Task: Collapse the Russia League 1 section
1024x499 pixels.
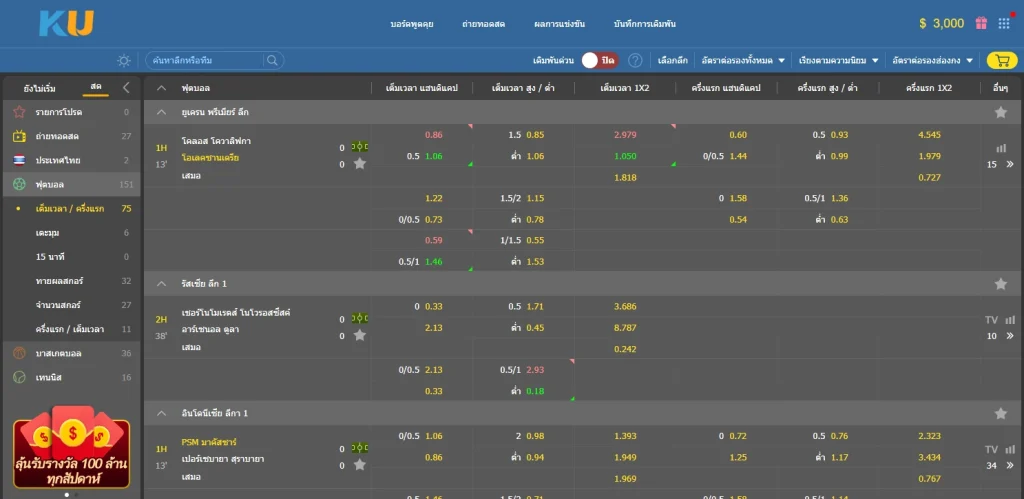Action: (161, 284)
